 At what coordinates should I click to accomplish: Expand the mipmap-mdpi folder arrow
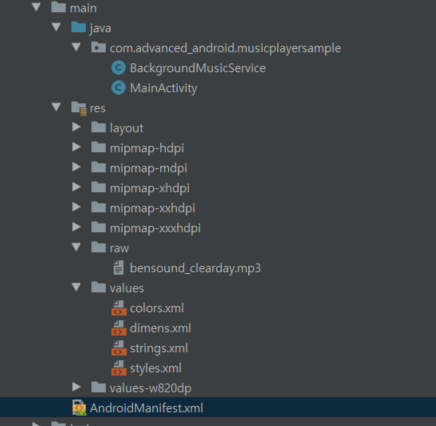coord(76,167)
